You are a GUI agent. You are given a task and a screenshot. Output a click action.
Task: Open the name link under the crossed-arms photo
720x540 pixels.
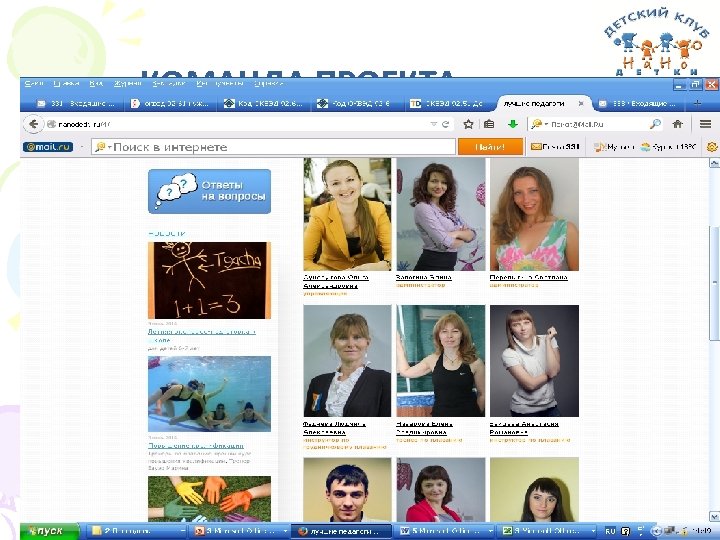pyautogui.click(x=423, y=277)
